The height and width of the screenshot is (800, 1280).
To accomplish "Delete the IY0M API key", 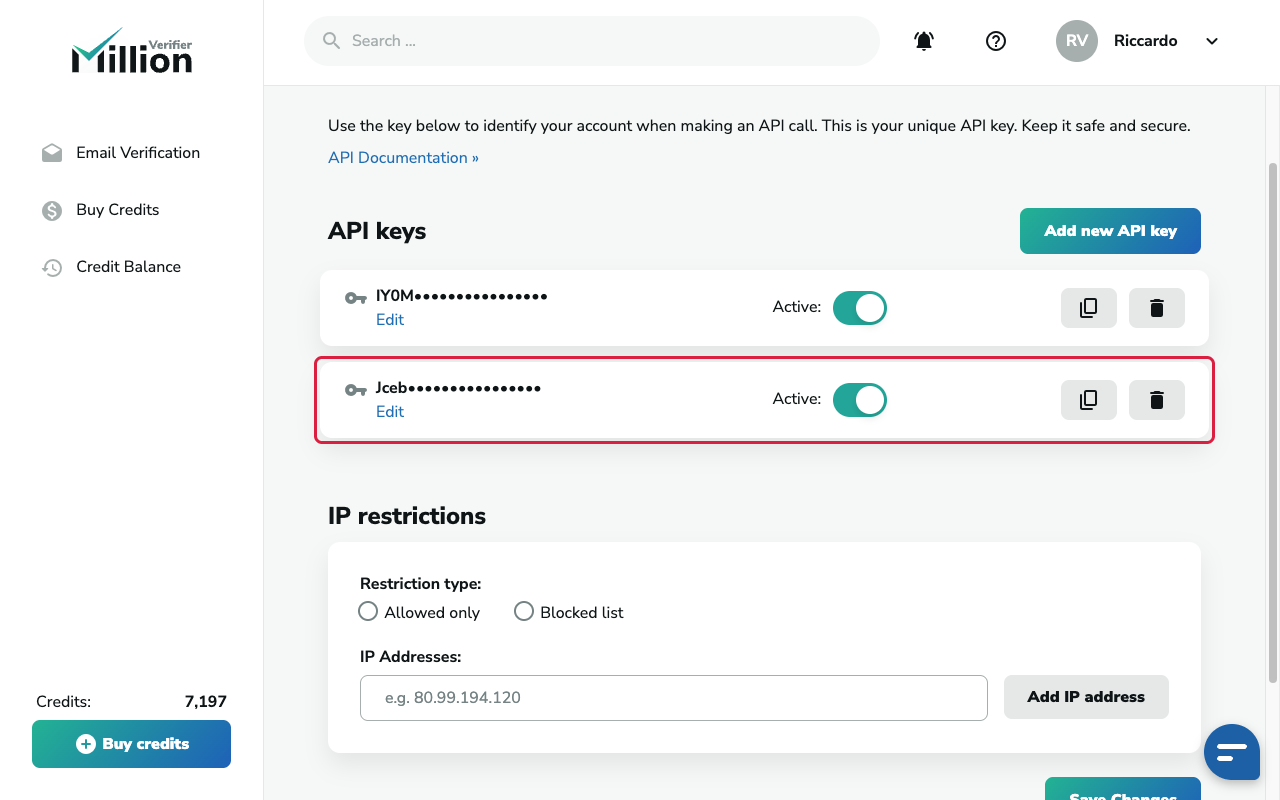I will pos(1157,308).
